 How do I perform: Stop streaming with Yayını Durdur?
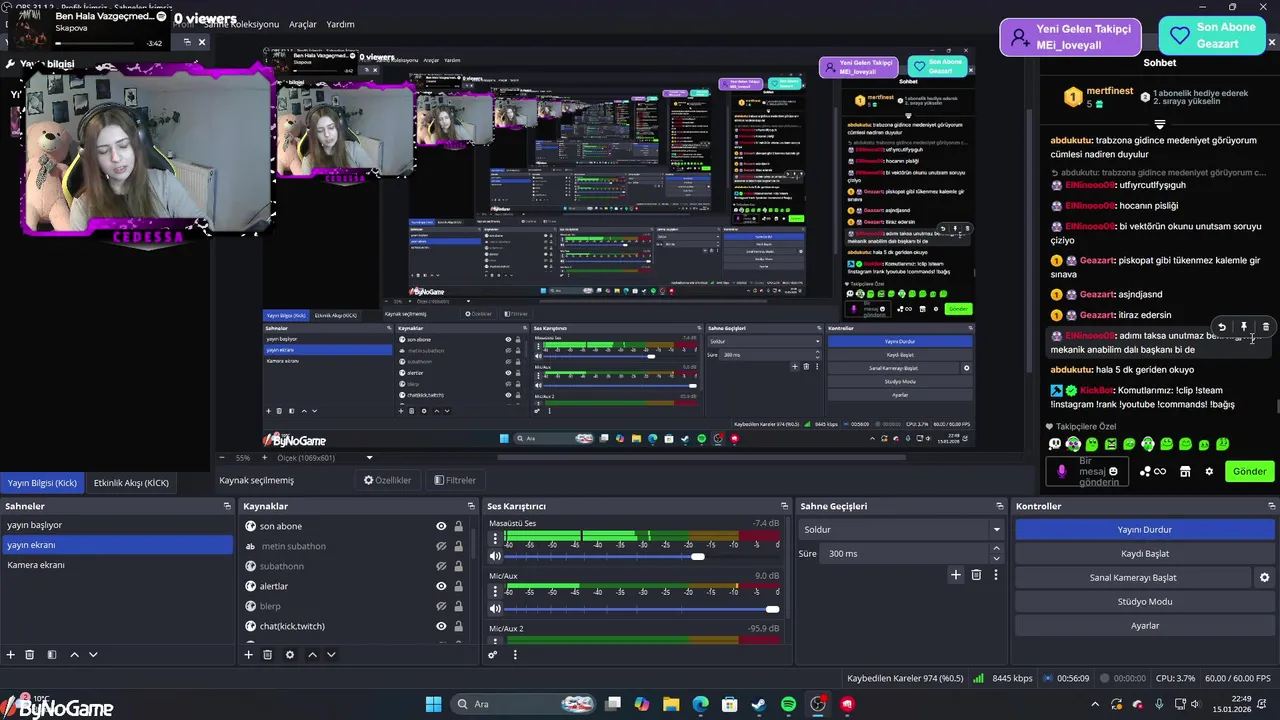(1145, 530)
